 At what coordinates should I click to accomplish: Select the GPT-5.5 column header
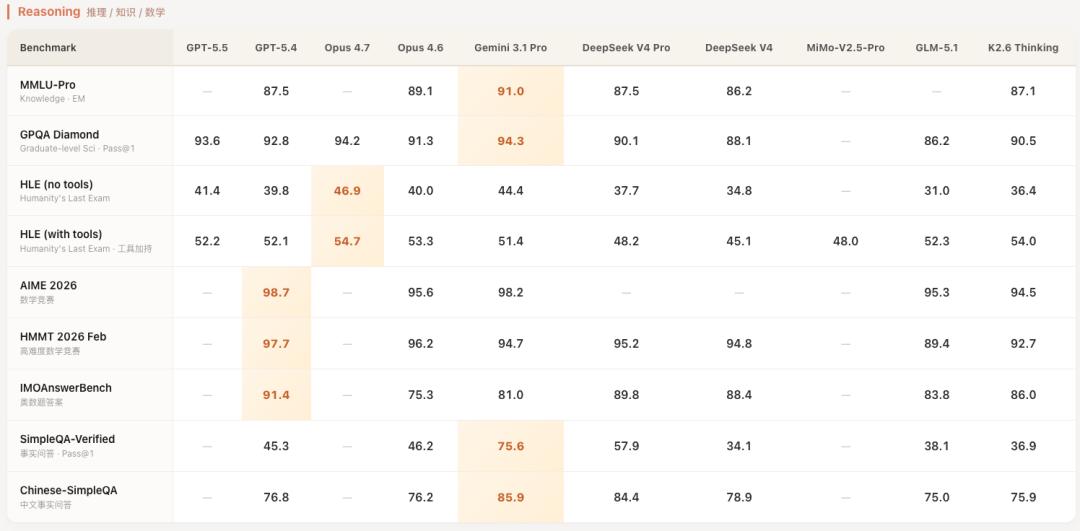[x=207, y=48]
